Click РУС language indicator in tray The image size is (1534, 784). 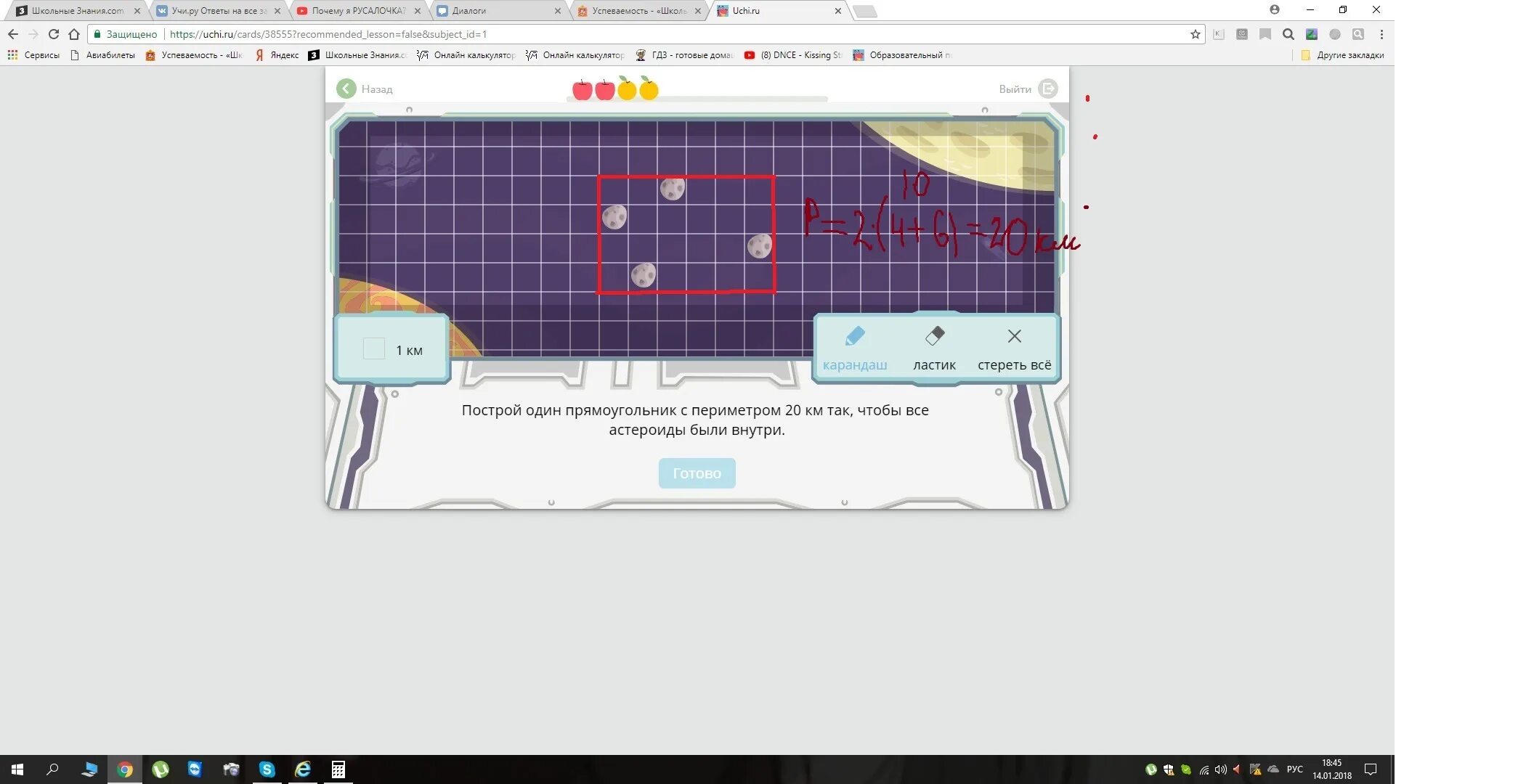(x=1294, y=769)
